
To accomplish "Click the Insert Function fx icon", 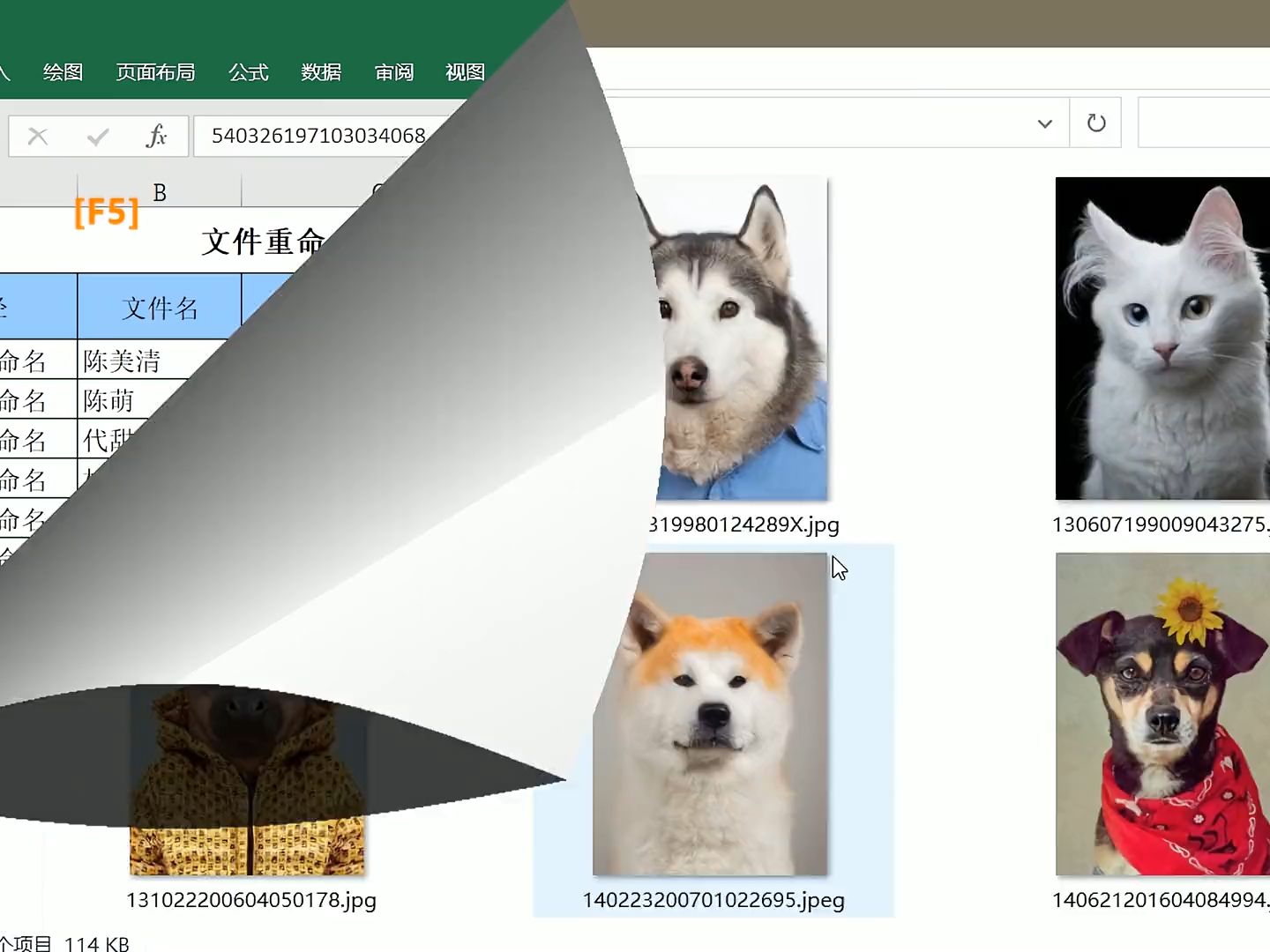I will click(x=157, y=136).
